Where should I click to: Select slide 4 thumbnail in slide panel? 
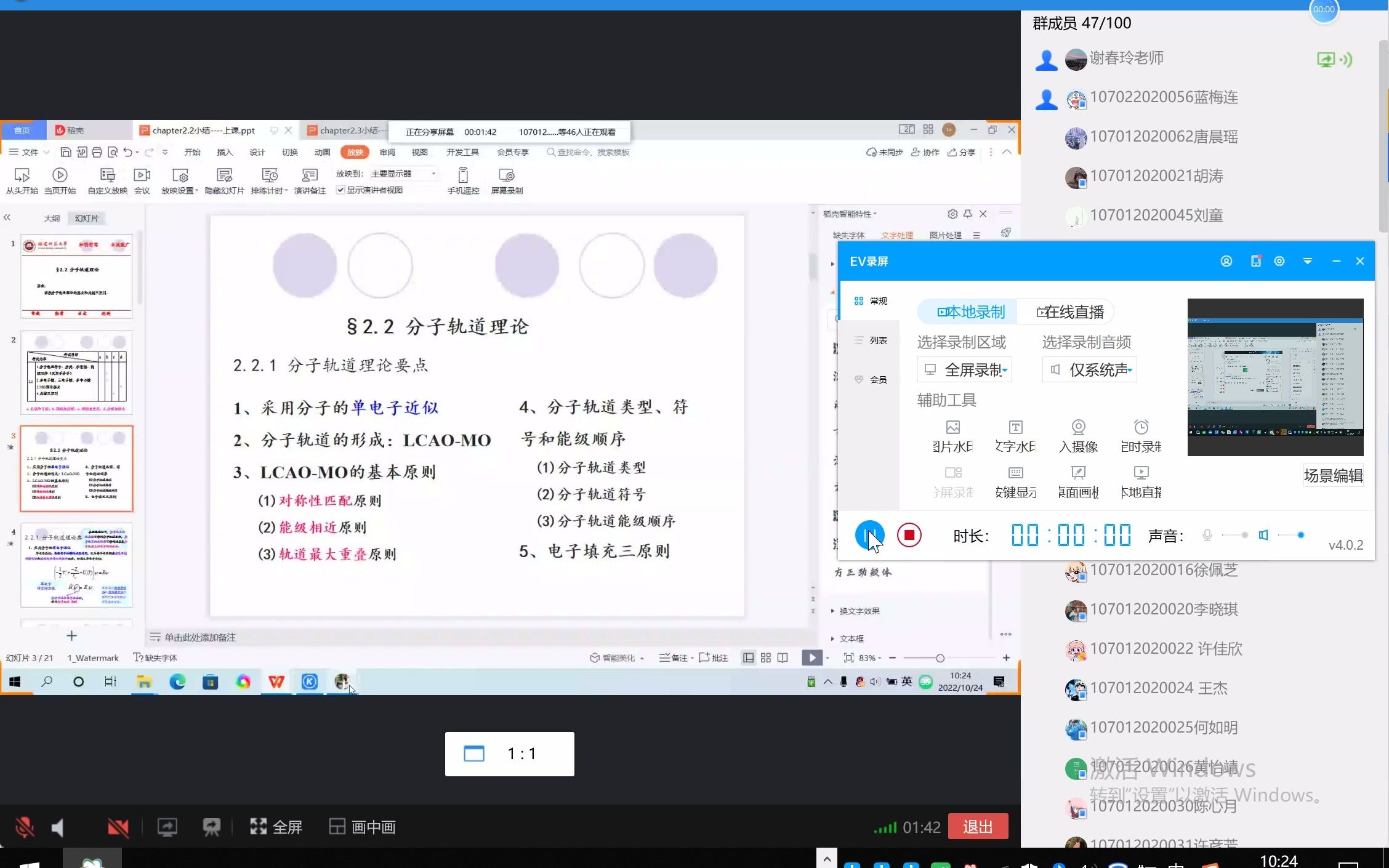pos(76,565)
